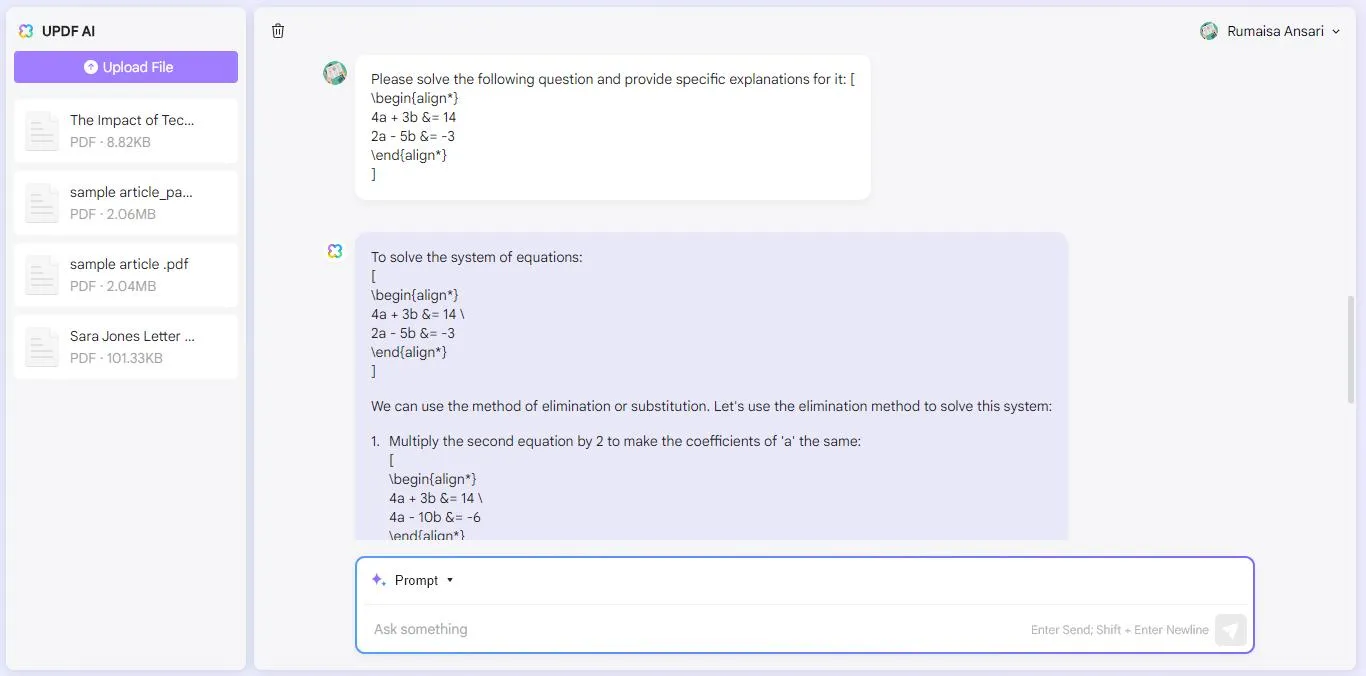Image resolution: width=1366 pixels, height=676 pixels.
Task: Click the Rumaisa Ansari username
Action: point(1275,31)
